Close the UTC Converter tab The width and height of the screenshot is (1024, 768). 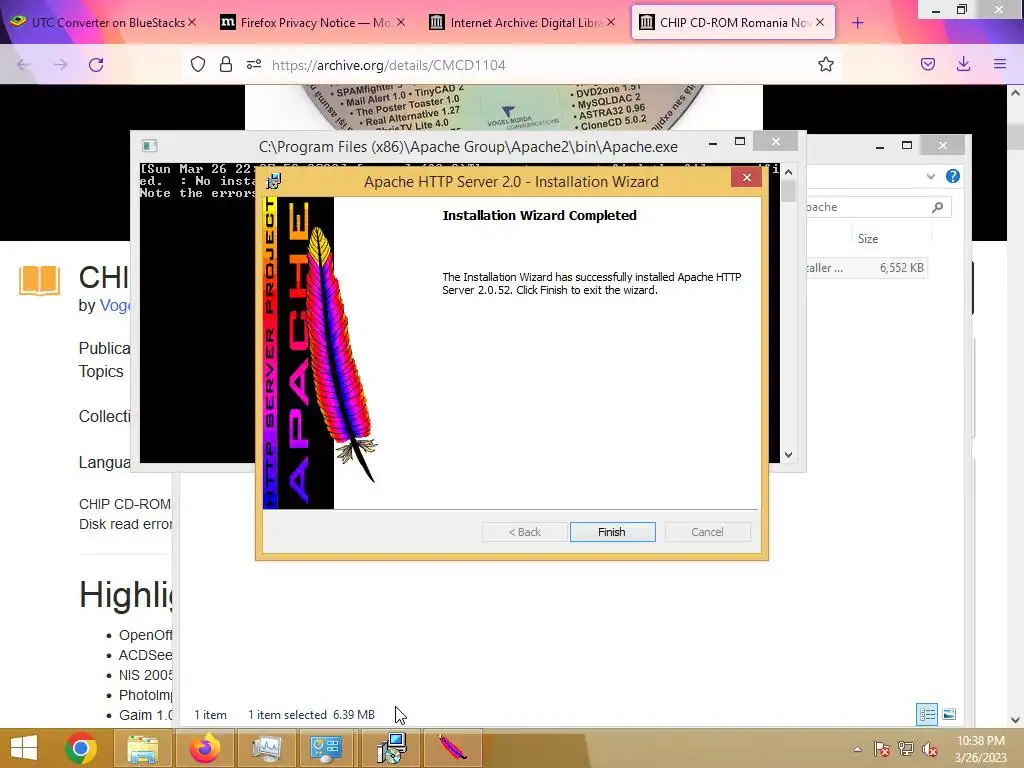[x=192, y=22]
